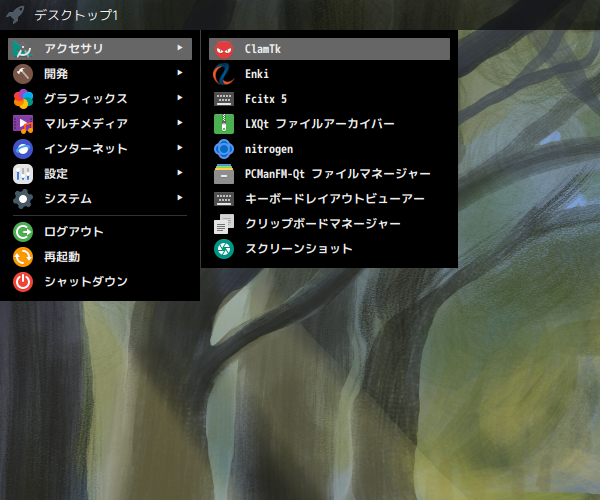Open the インターネット menu category
600x500 pixels.
point(100,149)
